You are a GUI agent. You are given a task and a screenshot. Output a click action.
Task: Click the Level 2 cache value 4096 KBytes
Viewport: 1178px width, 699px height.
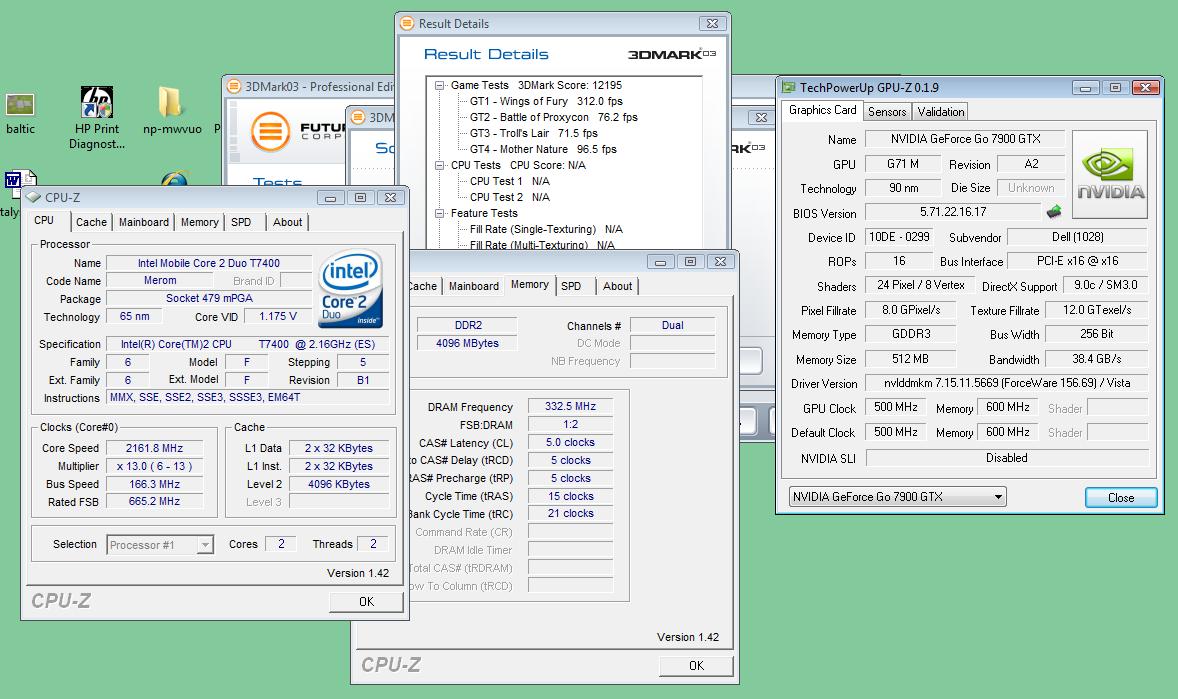pos(339,484)
